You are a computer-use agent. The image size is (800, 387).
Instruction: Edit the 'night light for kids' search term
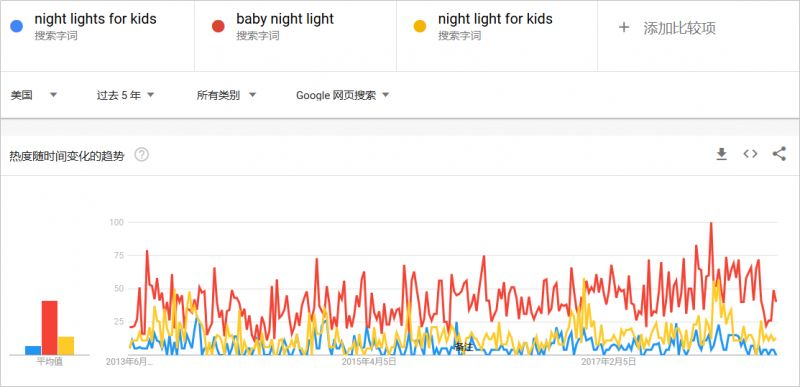[x=495, y=19]
